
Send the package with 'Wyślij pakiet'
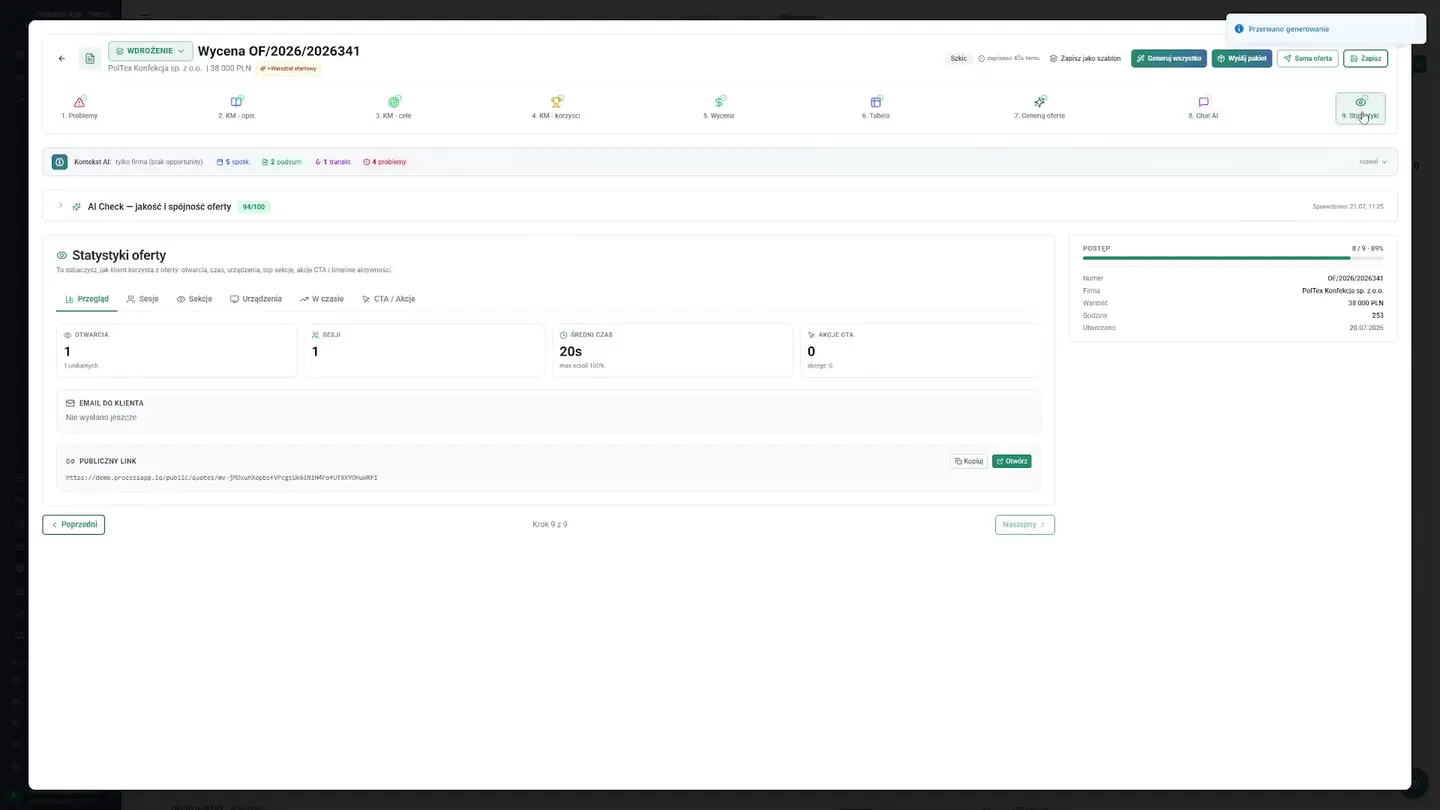(x=1241, y=59)
